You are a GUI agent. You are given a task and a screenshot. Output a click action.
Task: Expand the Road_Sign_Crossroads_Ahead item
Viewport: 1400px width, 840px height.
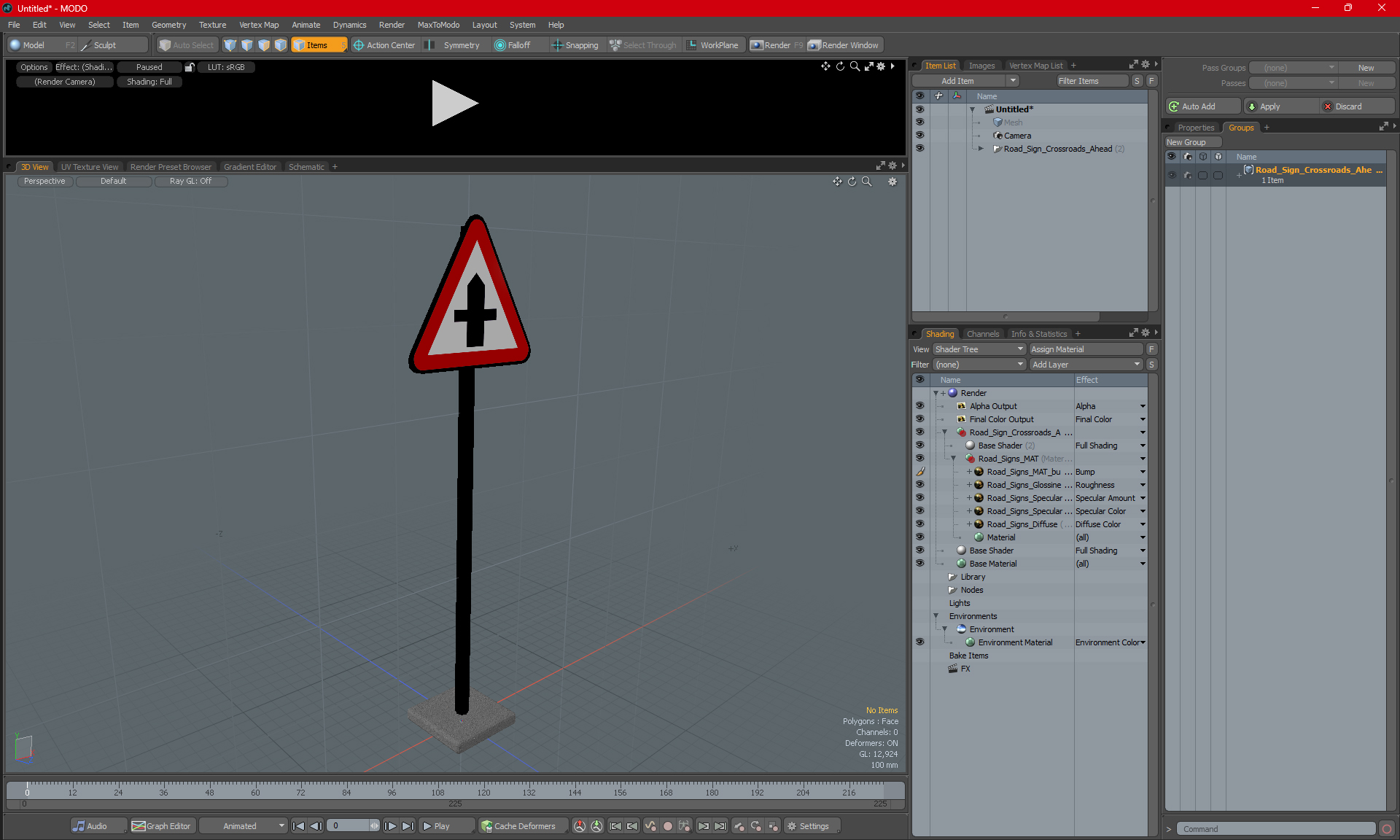pos(981,149)
